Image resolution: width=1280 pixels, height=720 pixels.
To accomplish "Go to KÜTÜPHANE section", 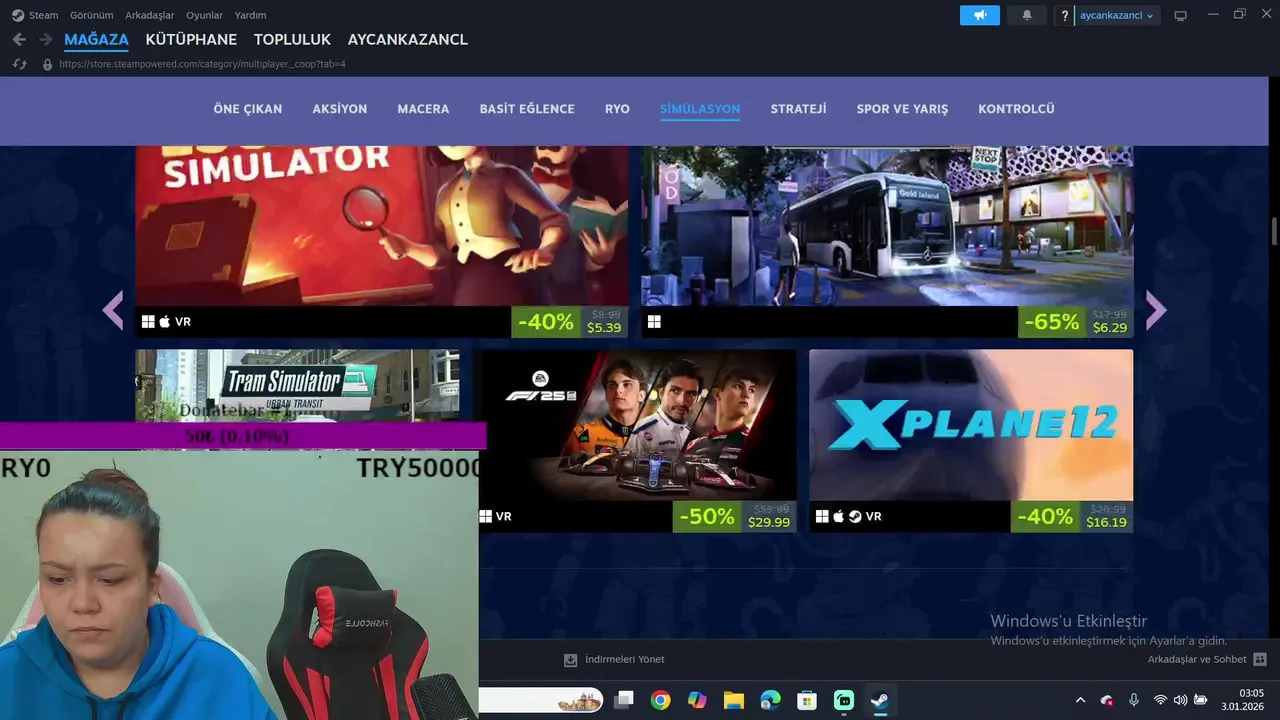I will point(191,39).
